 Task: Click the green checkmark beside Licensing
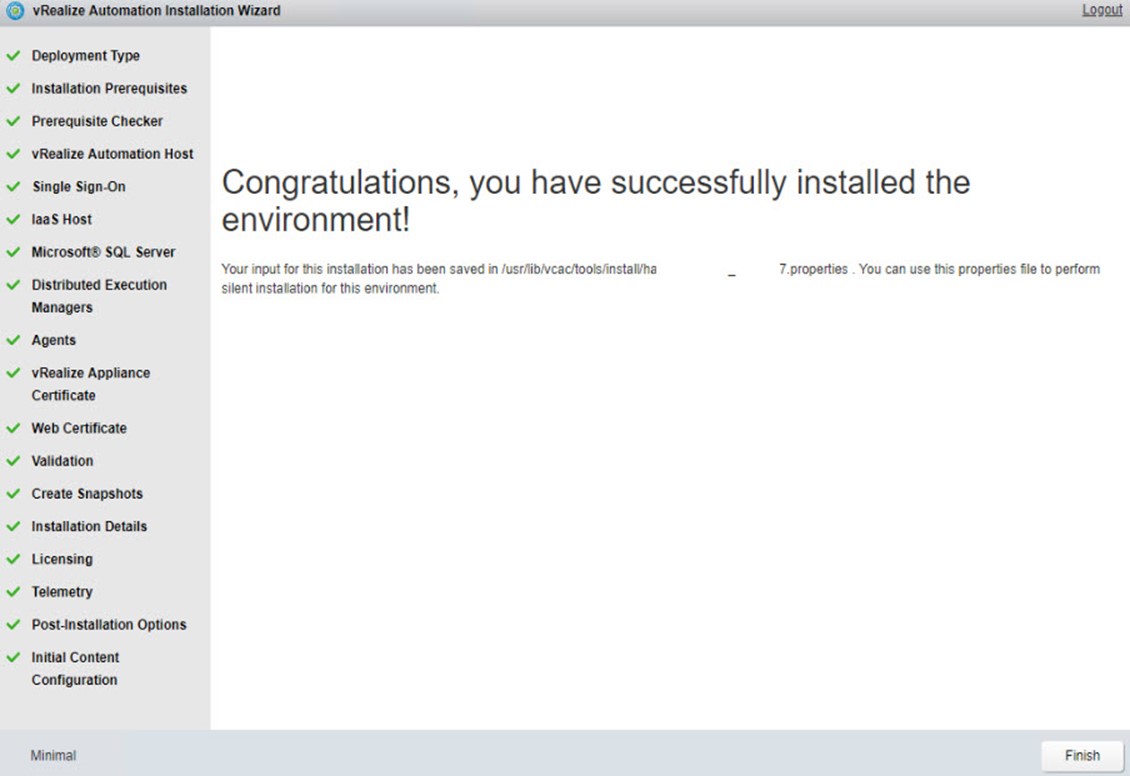[x=13, y=559]
